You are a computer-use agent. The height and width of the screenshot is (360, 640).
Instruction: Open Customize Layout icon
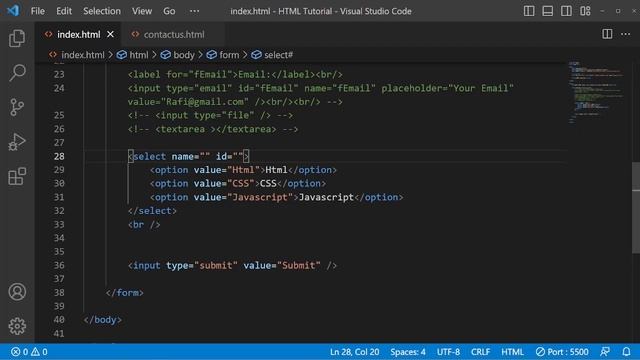pyautogui.click(x=585, y=11)
